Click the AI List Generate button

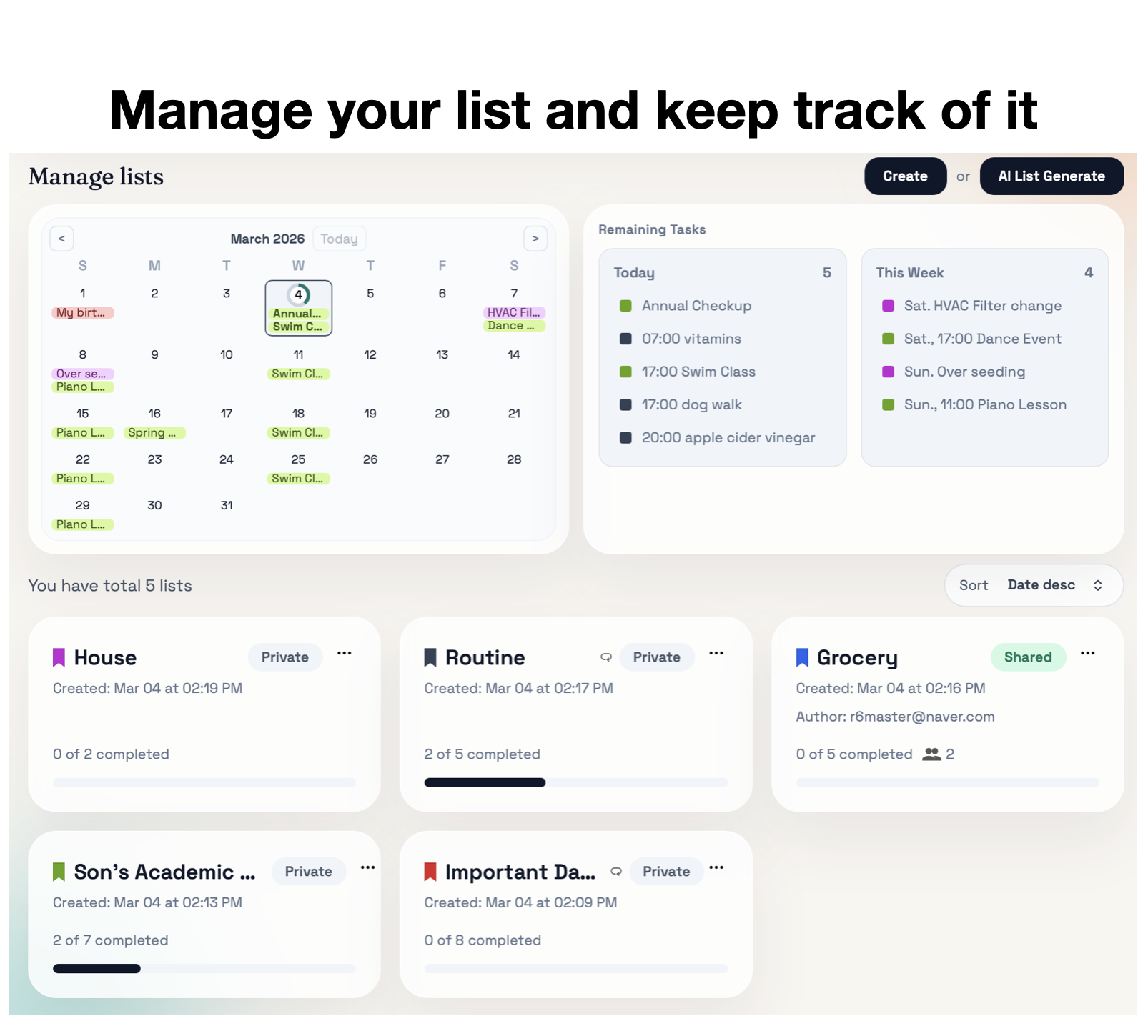(1051, 176)
